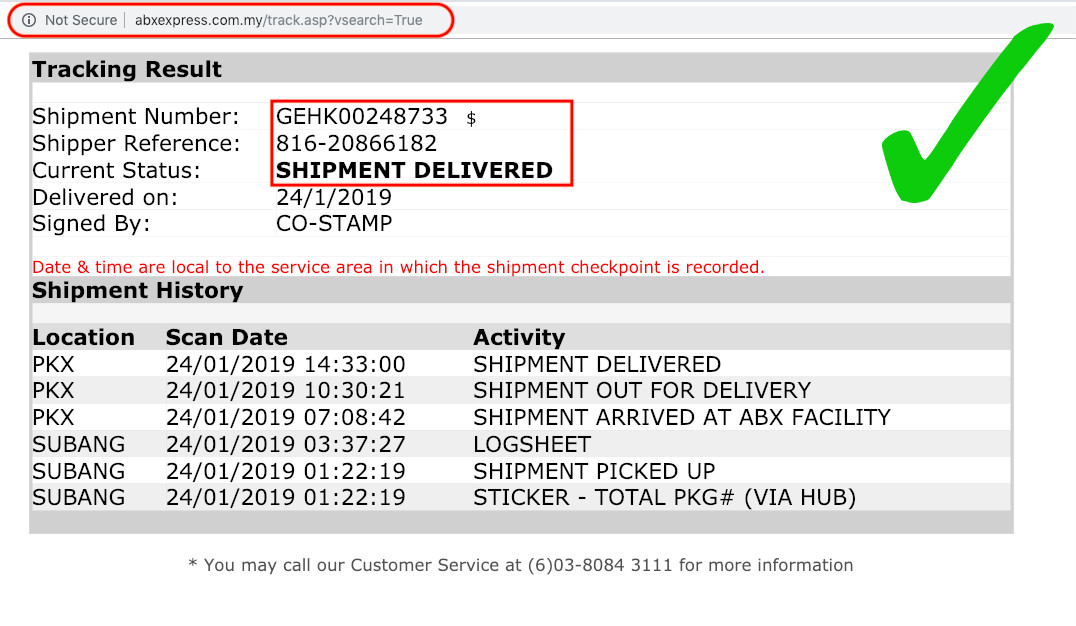Viewport: 1076px width, 626px height.
Task: Click SHIPMENT ARRIVED AT ABX FACILITY entry
Action: (682, 417)
